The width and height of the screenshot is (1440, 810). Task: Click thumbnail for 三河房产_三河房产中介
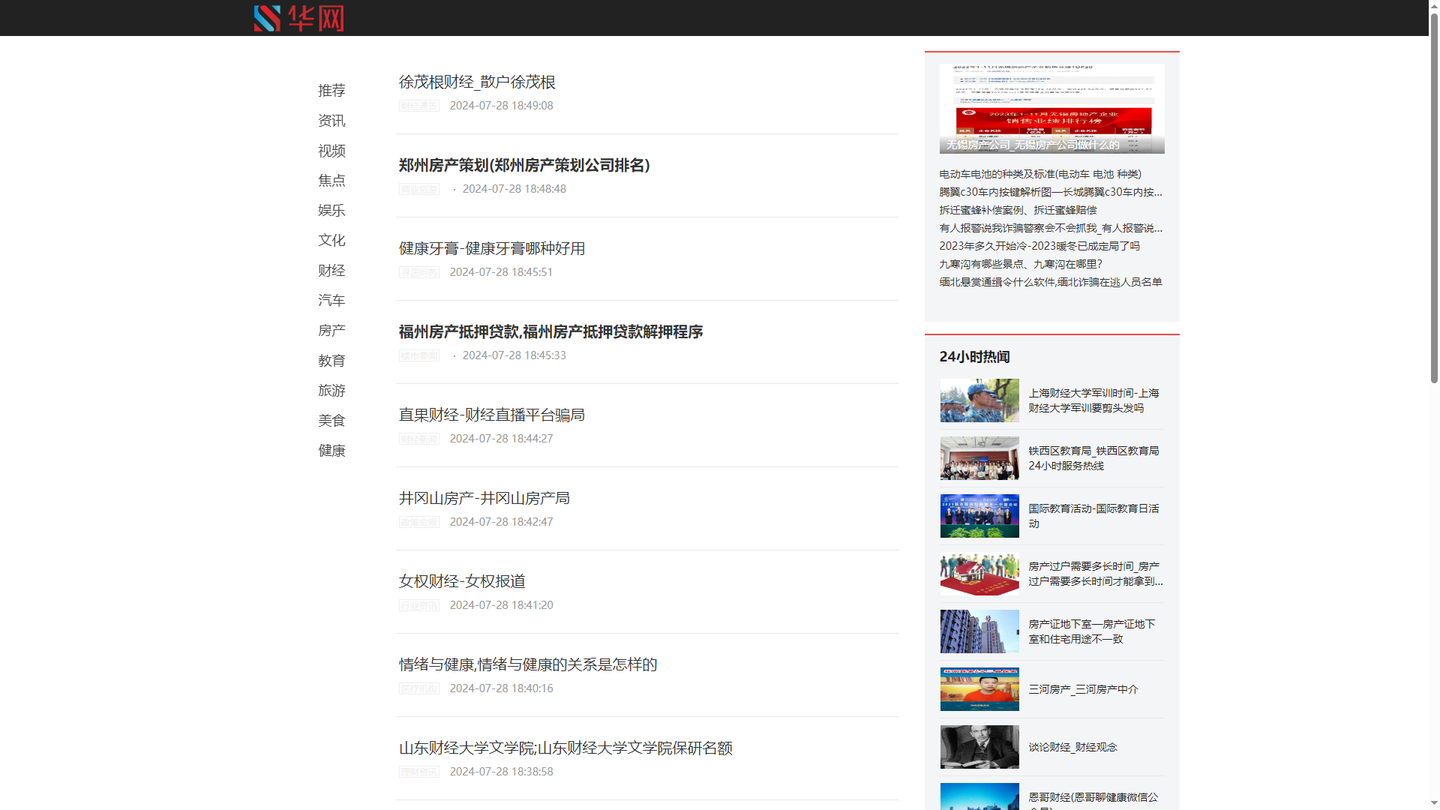point(980,689)
